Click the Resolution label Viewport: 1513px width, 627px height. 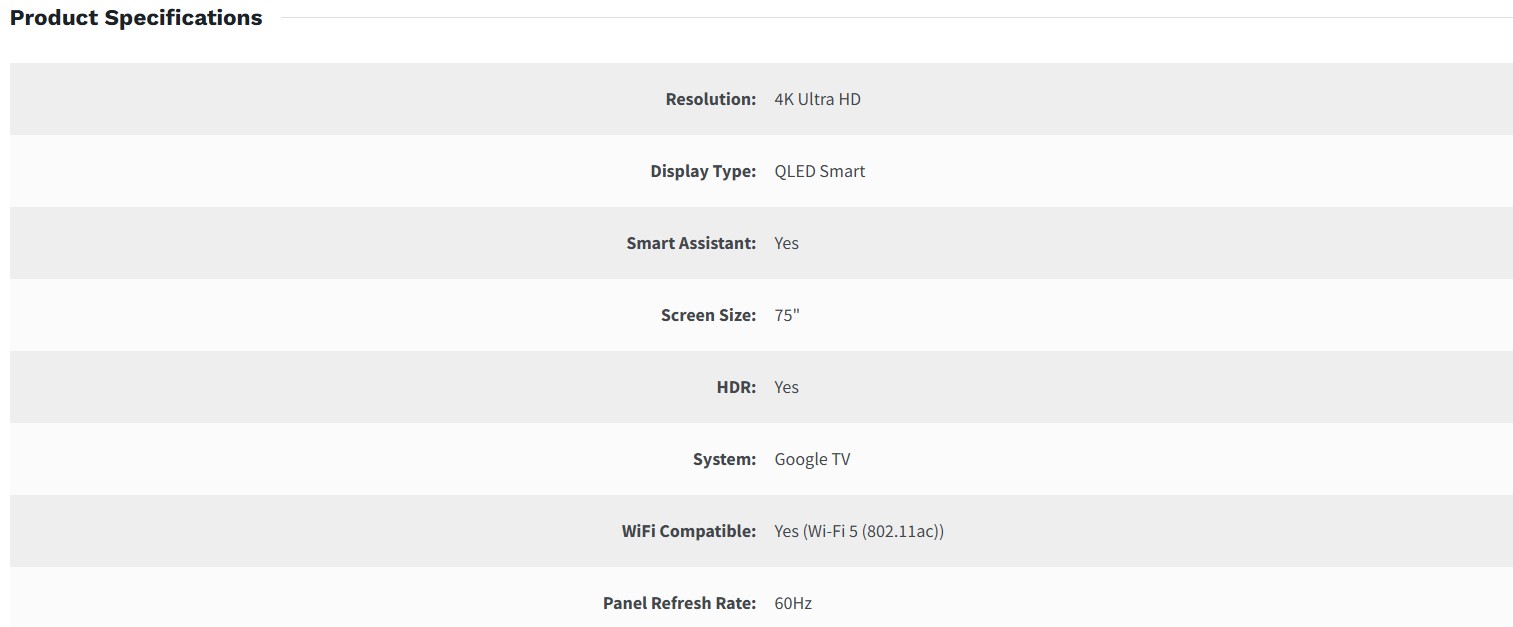(x=710, y=99)
